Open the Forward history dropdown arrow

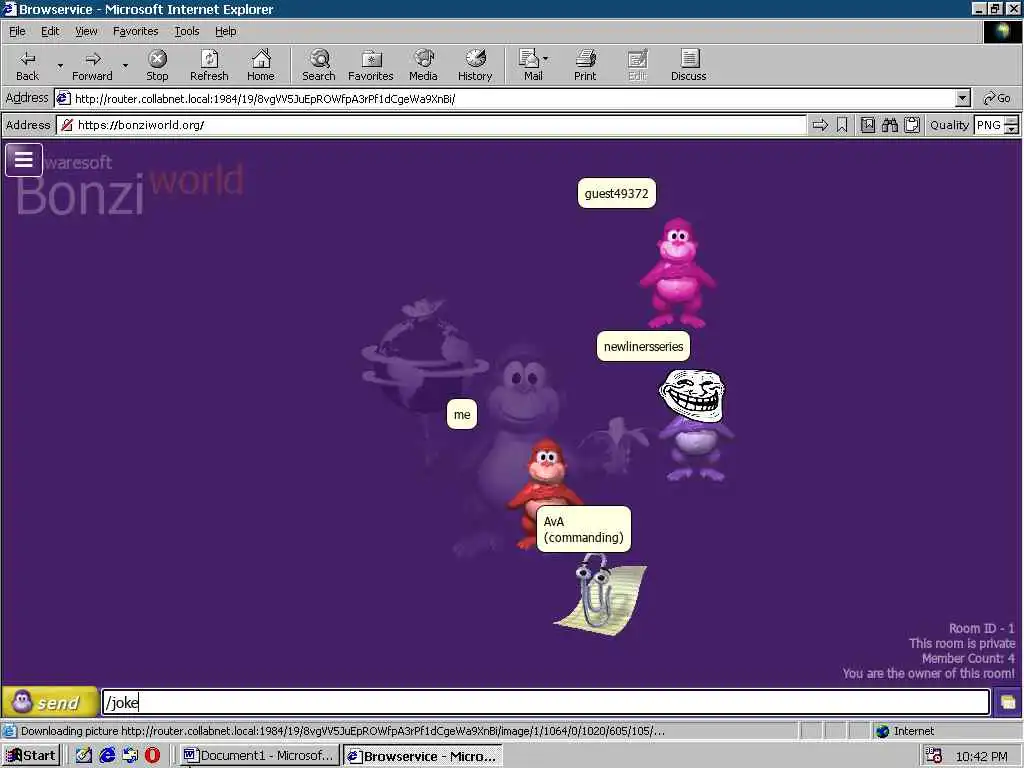[x=125, y=65]
